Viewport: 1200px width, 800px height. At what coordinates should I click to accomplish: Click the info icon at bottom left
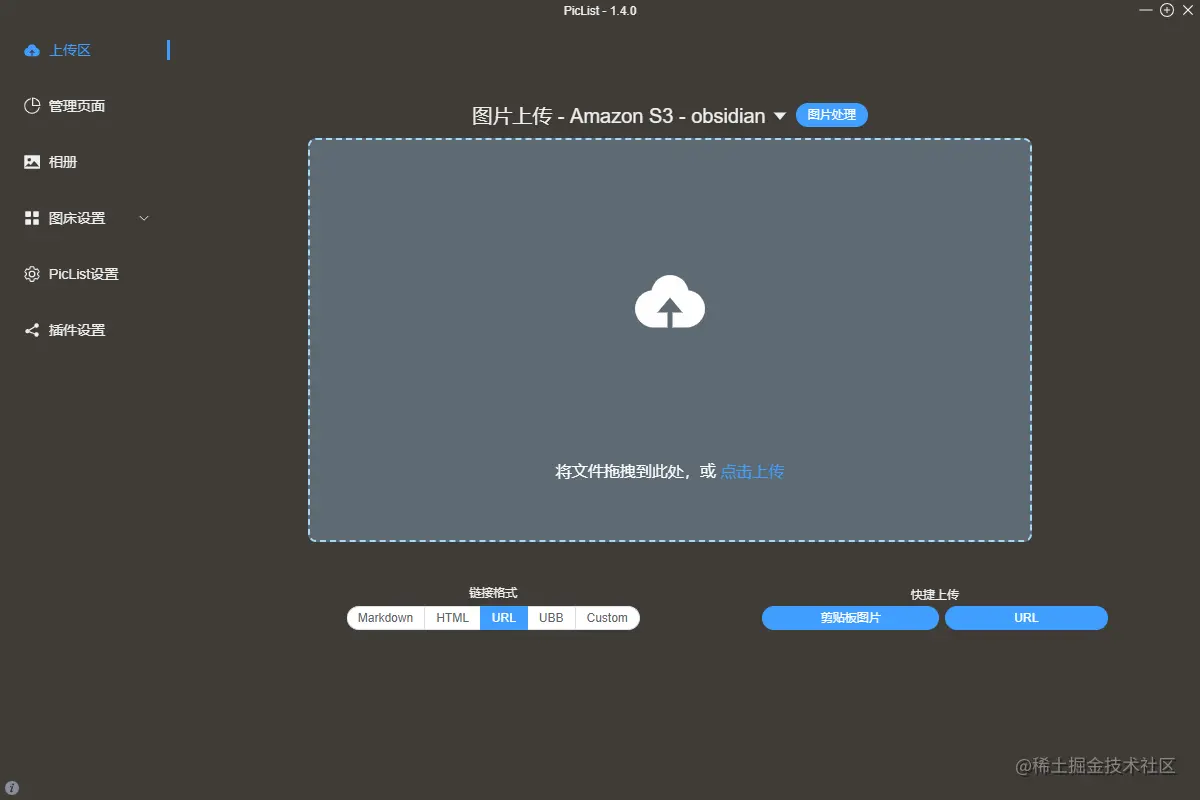[x=12, y=788]
